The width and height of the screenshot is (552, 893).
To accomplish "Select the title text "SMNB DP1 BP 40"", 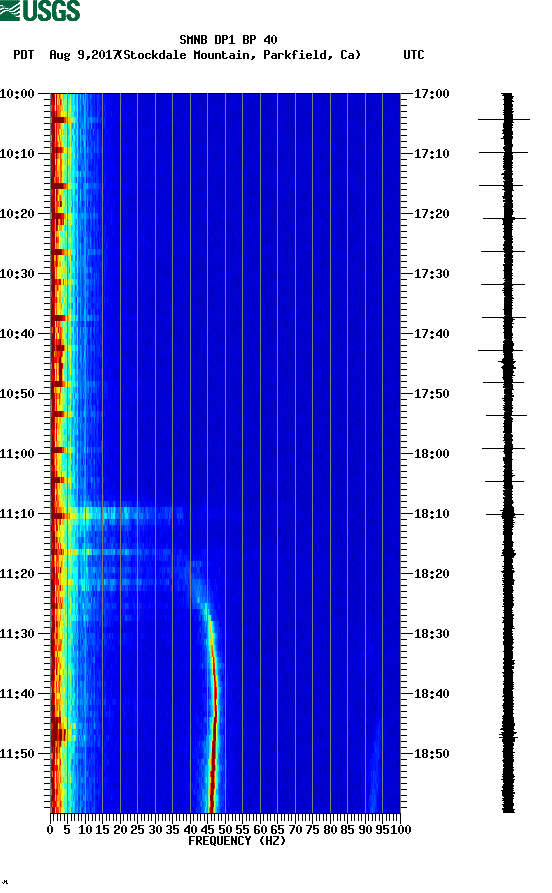I will pos(228,40).
